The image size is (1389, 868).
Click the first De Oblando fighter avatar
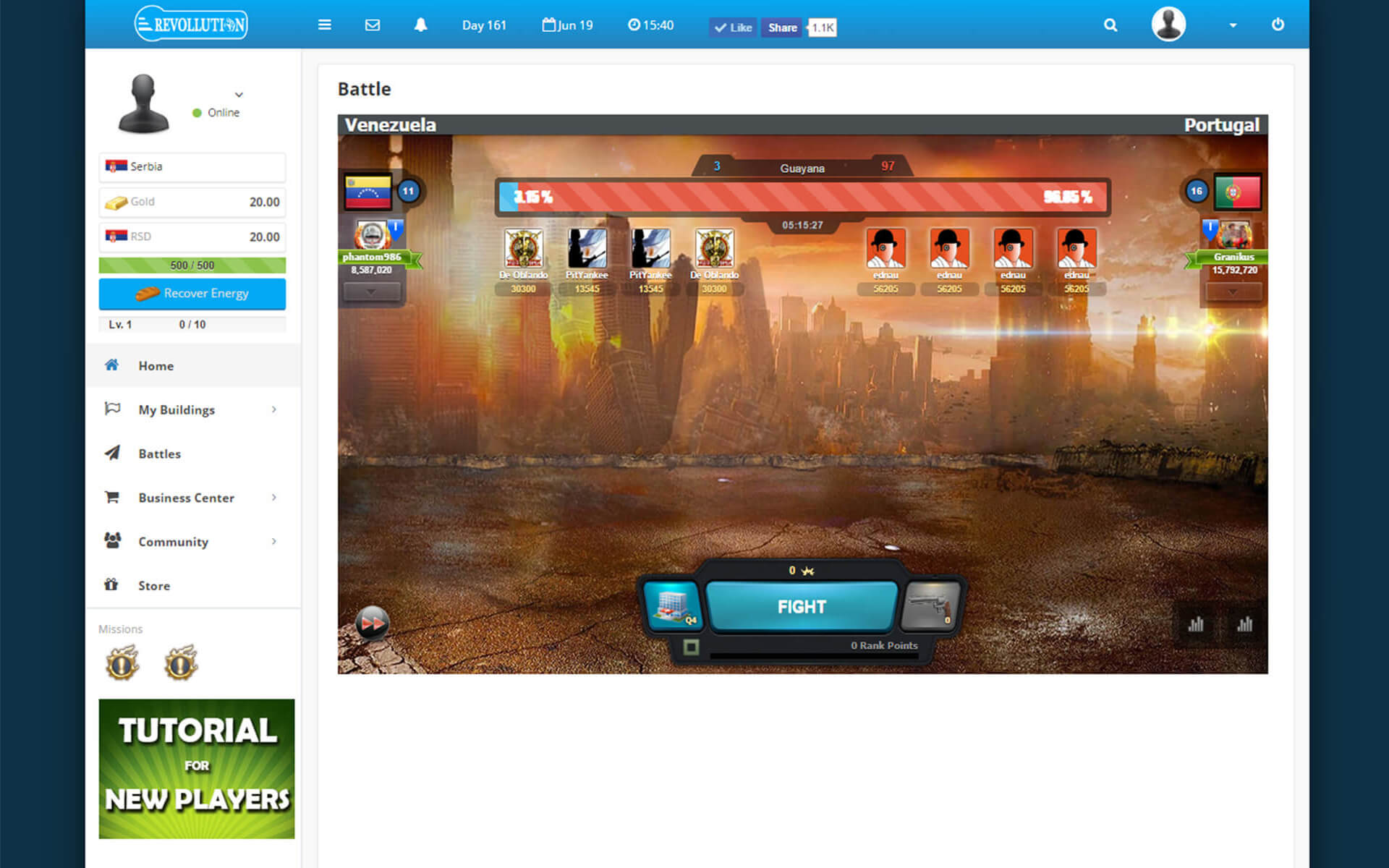(x=524, y=248)
